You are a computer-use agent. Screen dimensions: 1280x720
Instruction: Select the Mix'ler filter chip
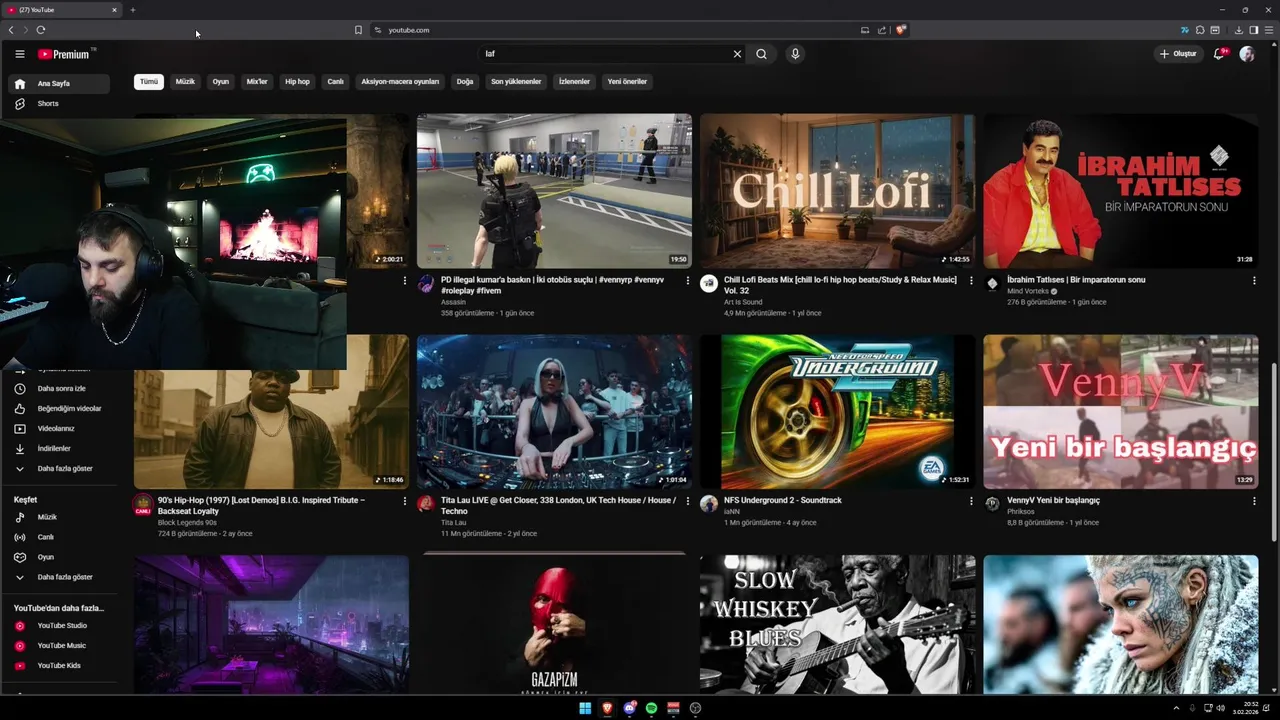click(257, 82)
